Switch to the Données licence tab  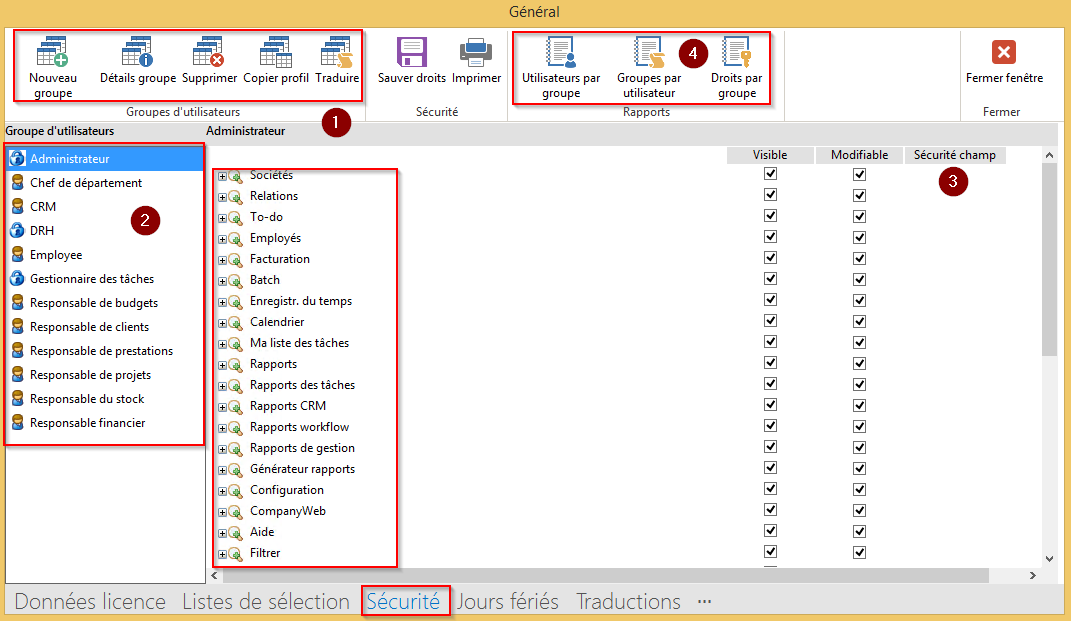[90, 602]
